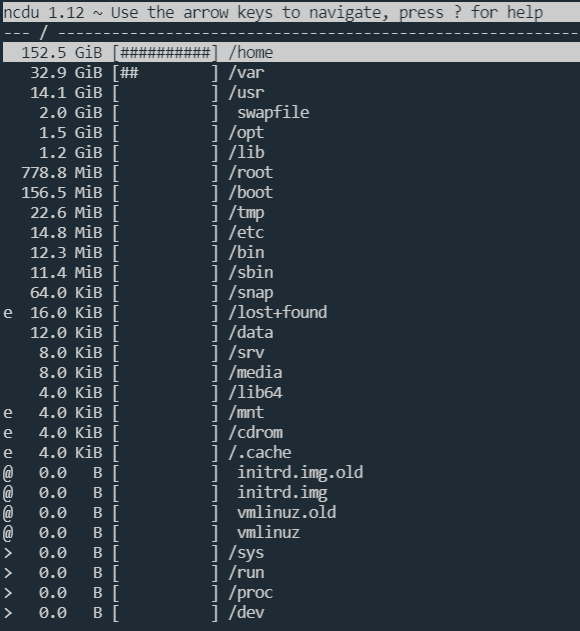
Task: Click the '>' flag next to /dev
Action: tap(8, 613)
